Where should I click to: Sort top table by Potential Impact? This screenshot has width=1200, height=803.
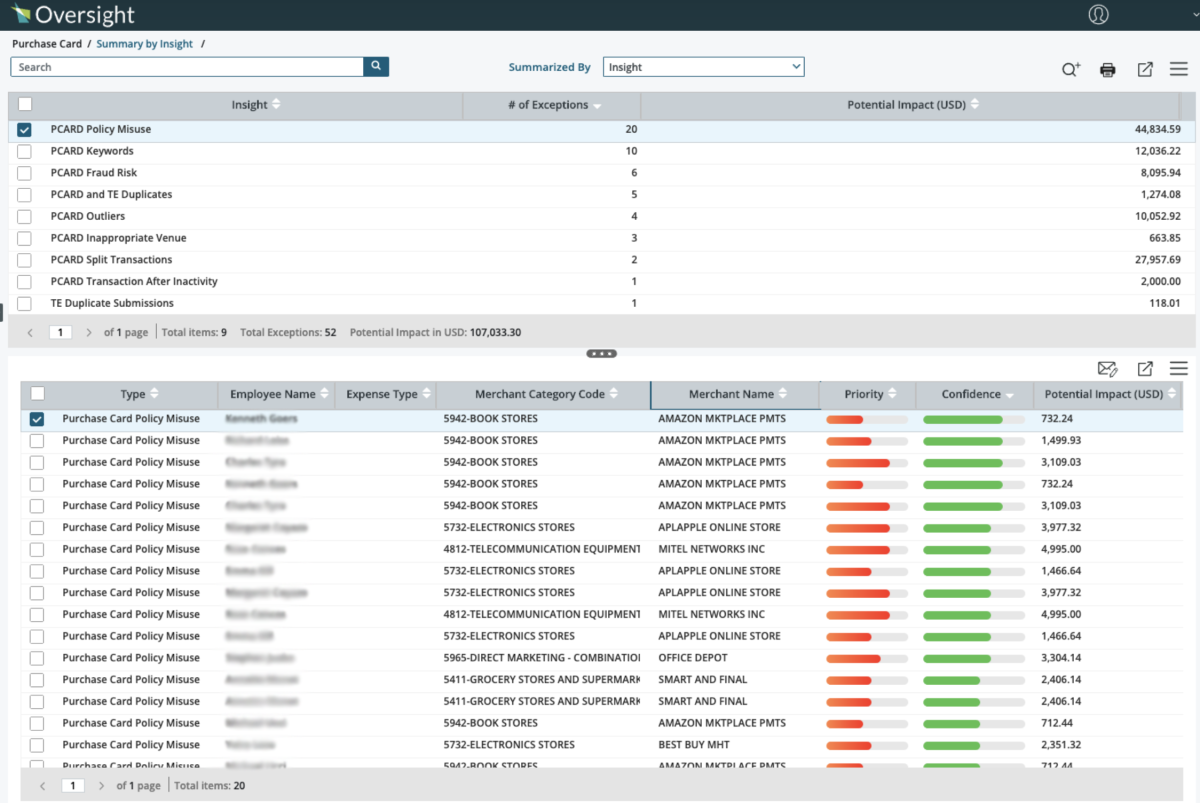913,105
